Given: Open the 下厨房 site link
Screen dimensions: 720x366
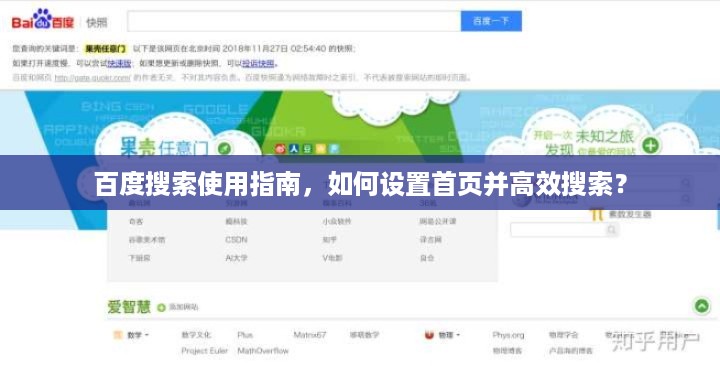Looking at the screenshot, I should tap(139, 258).
